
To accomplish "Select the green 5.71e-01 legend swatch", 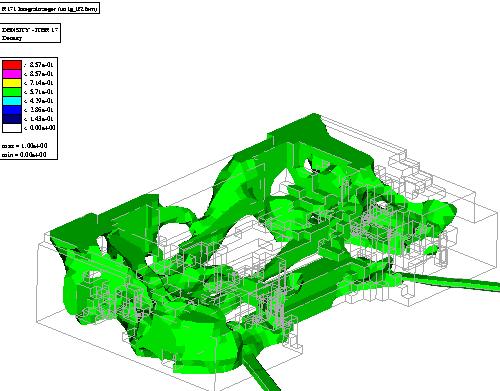I will (x=12, y=92).
